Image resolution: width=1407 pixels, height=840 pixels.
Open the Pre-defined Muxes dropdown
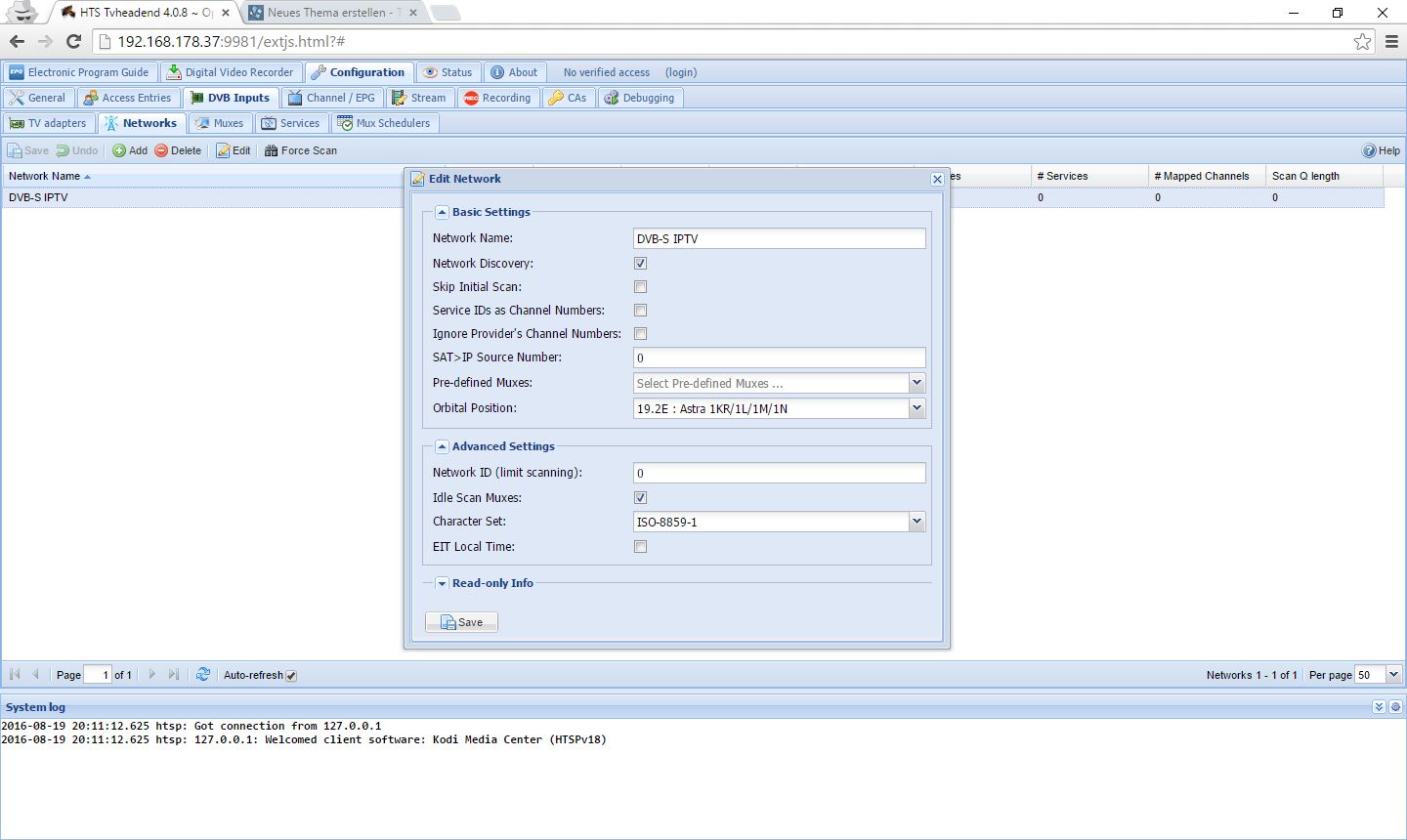tap(917, 383)
